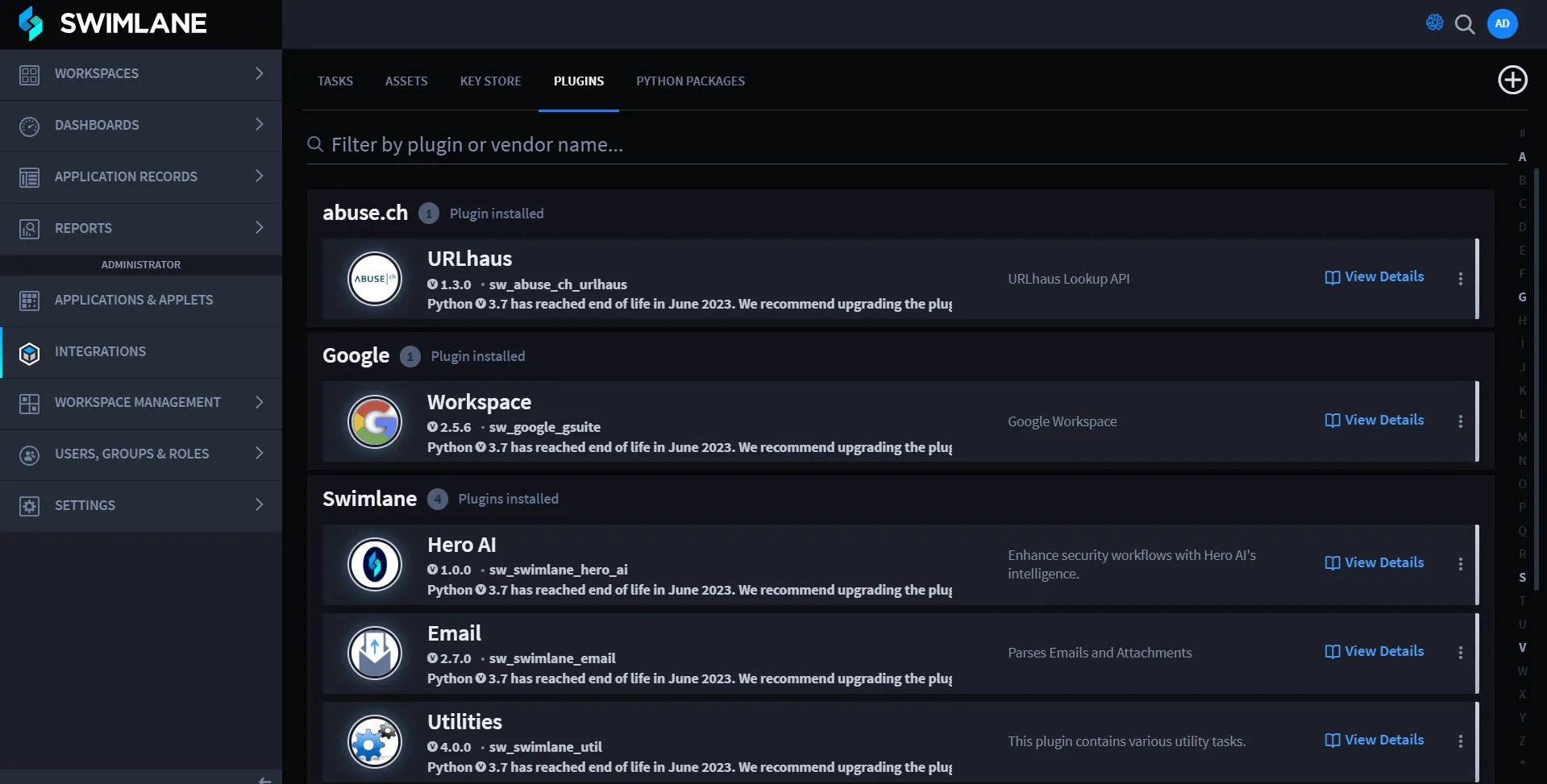Image resolution: width=1547 pixels, height=784 pixels.
Task: Expand the Application Records sidebar section
Action: pos(141,177)
